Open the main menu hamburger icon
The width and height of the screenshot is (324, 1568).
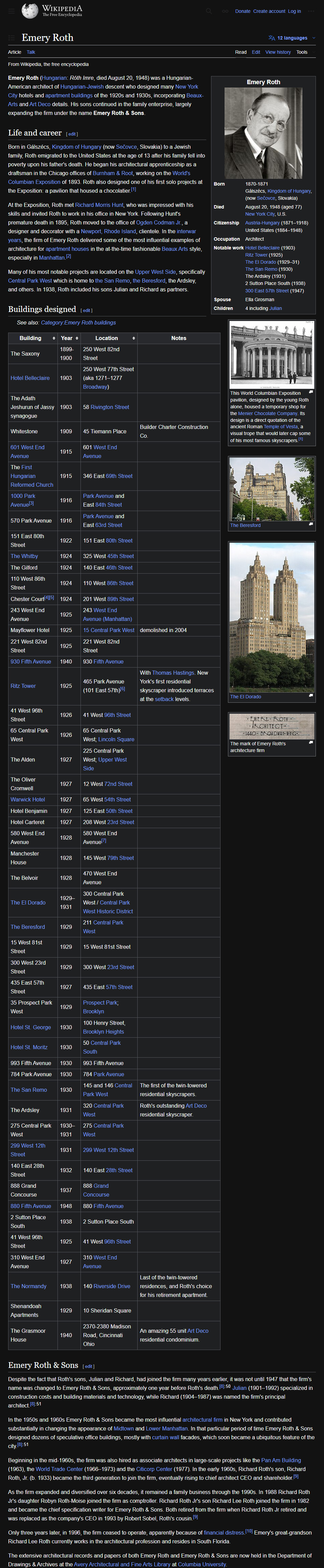[11, 11]
